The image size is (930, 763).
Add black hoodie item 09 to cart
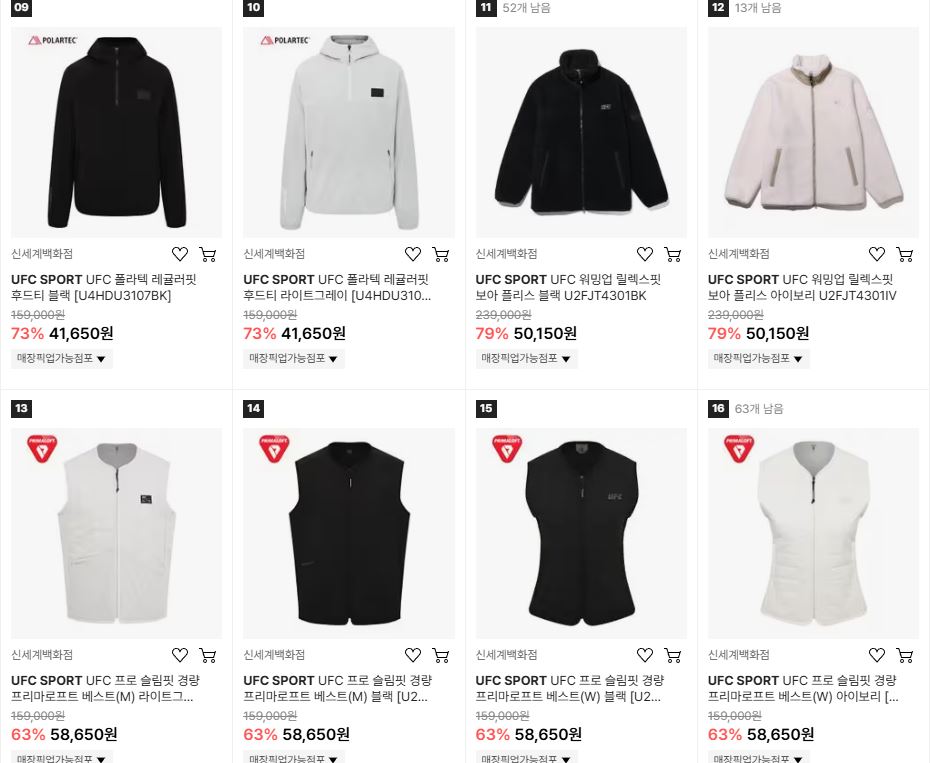(x=208, y=254)
